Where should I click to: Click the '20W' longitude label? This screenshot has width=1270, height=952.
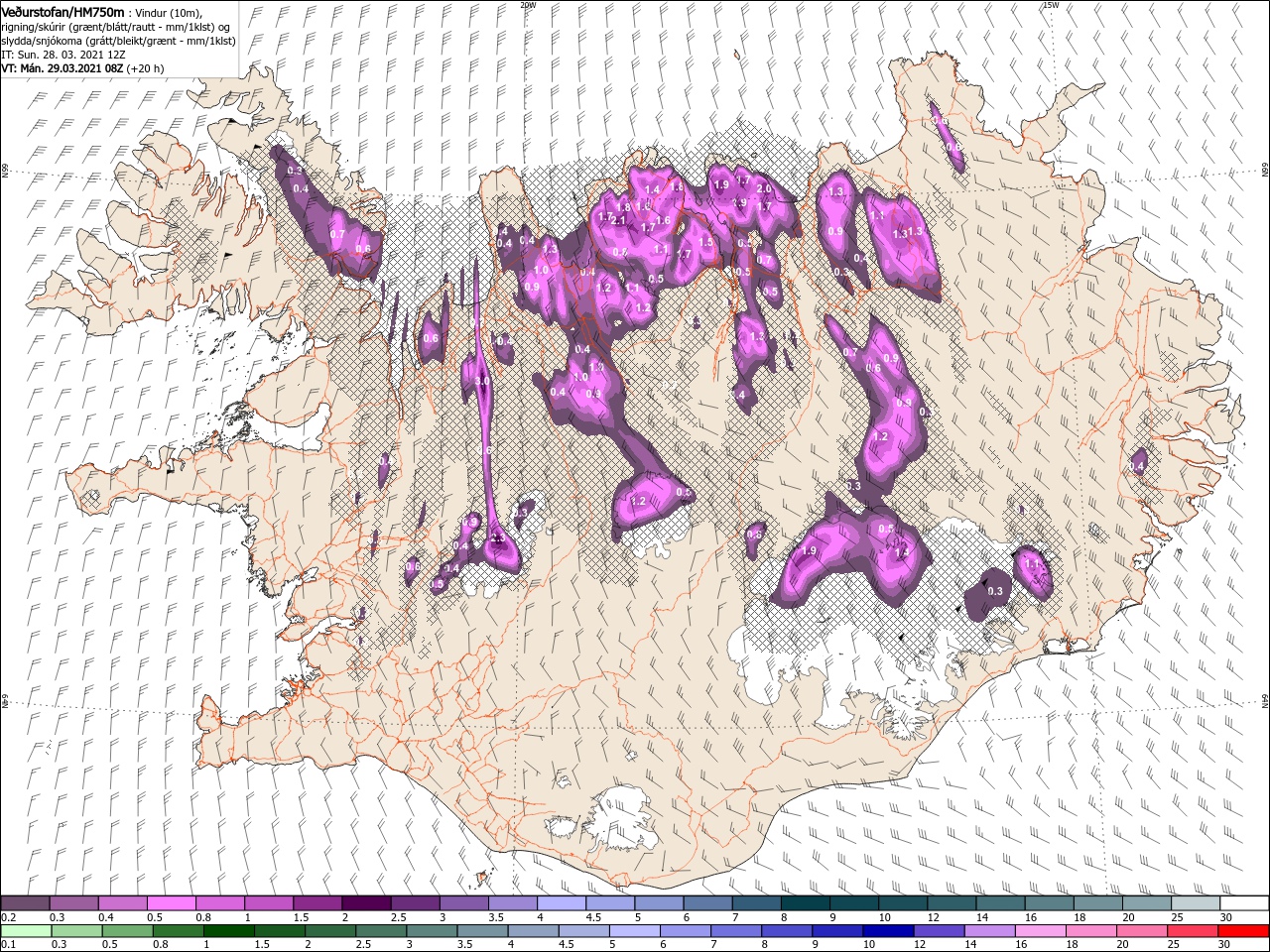(x=527, y=5)
